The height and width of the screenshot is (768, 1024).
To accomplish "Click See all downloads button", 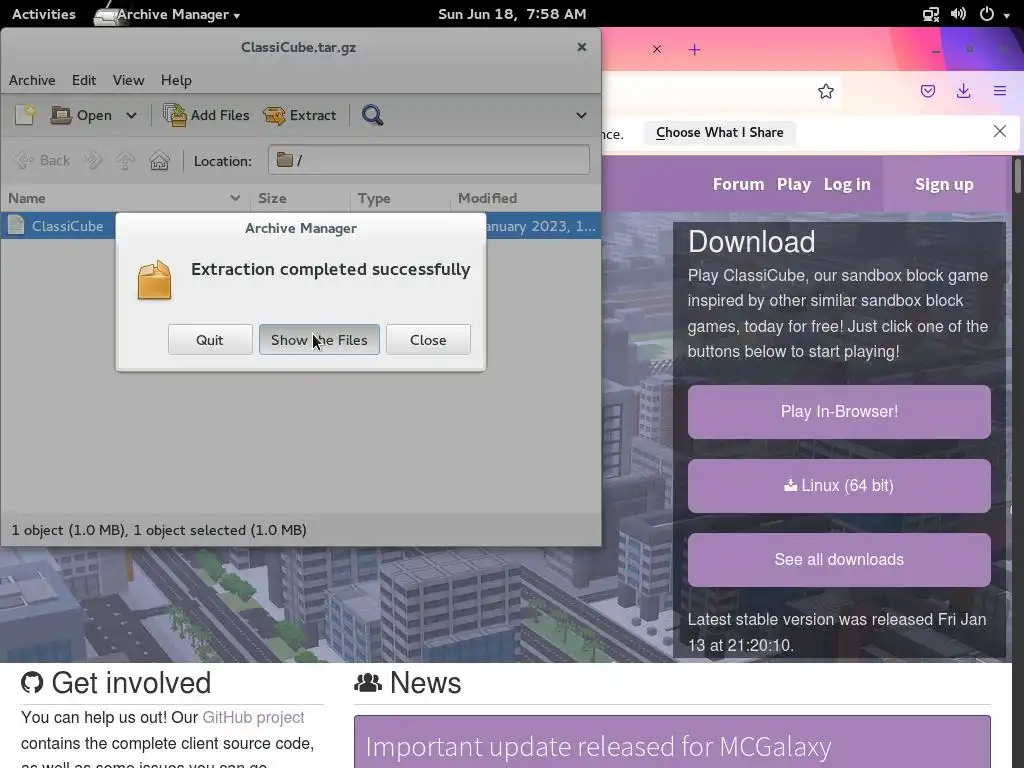I will coord(839,559).
